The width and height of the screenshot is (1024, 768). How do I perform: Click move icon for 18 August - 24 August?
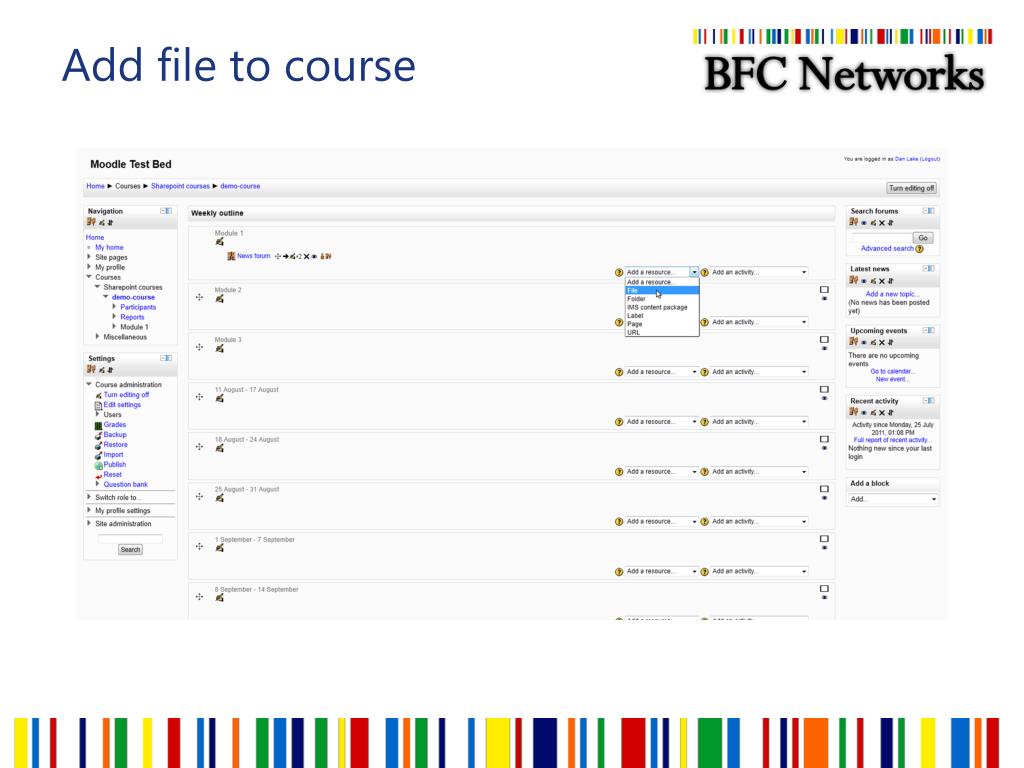(x=199, y=447)
